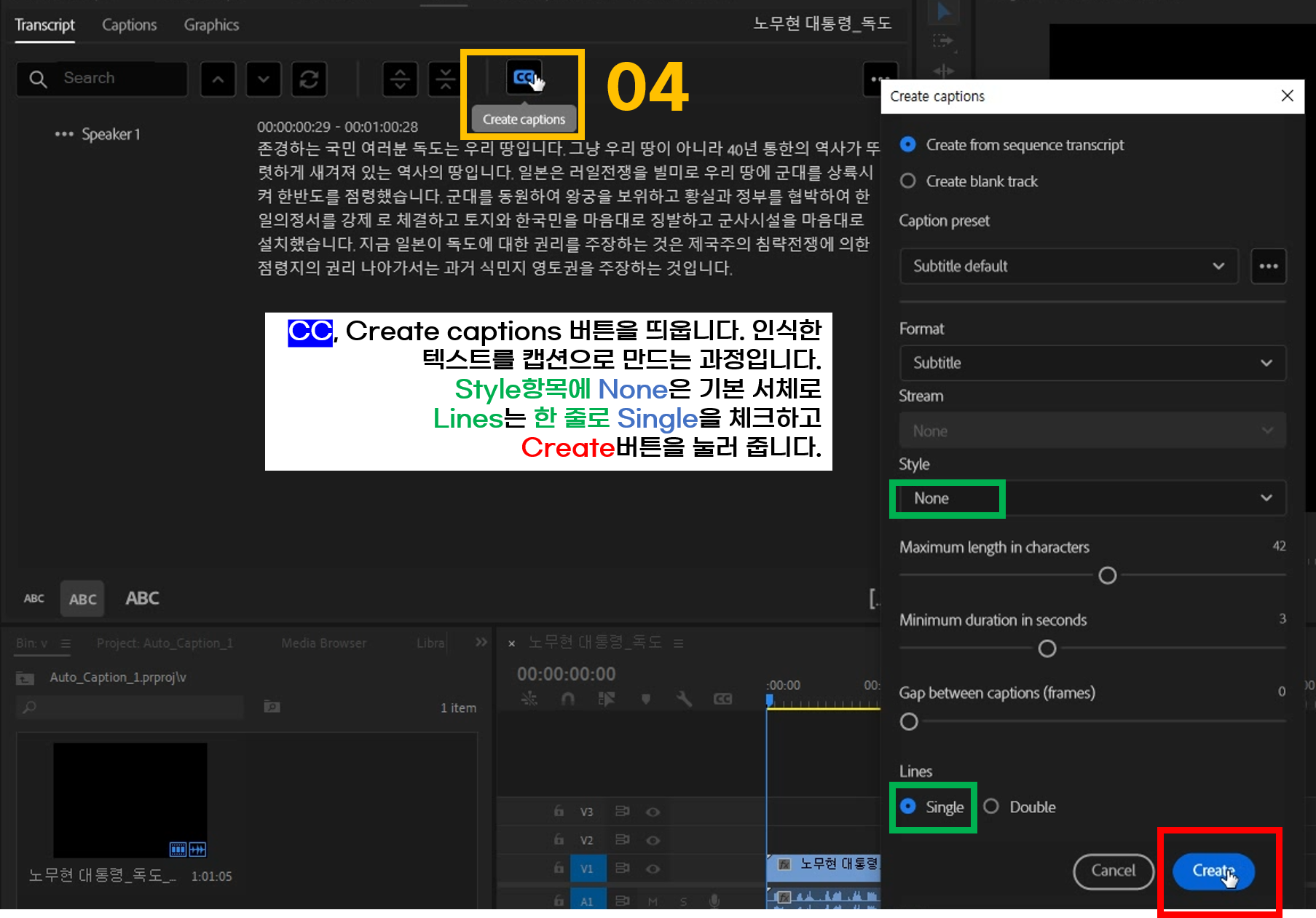
Task: Go to previous search result arrow
Action: point(218,79)
